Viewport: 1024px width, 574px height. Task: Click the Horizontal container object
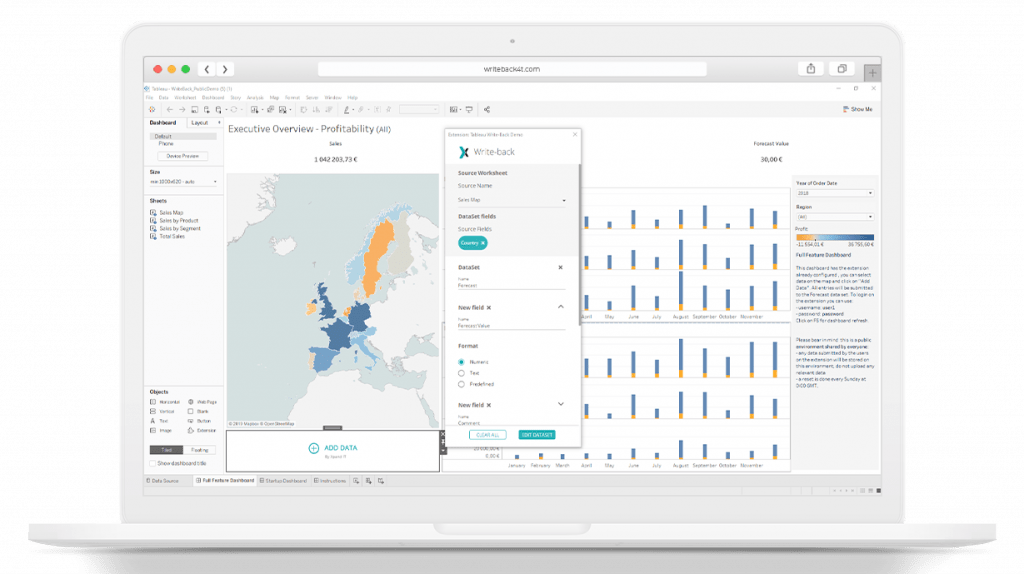point(165,402)
